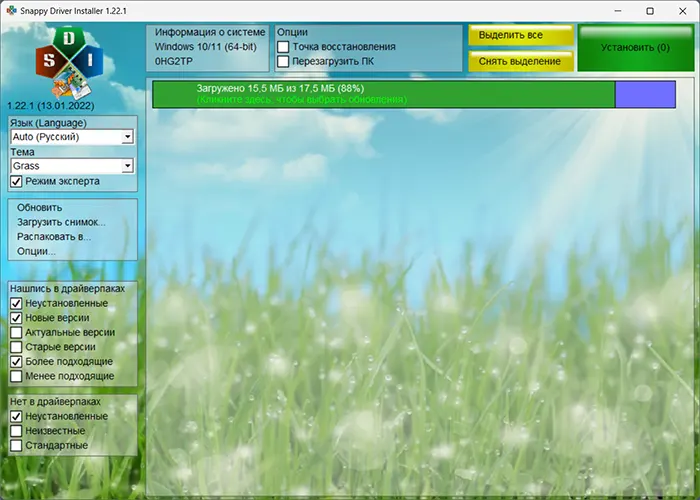Enable Менее подходящие filter

pos(16,376)
